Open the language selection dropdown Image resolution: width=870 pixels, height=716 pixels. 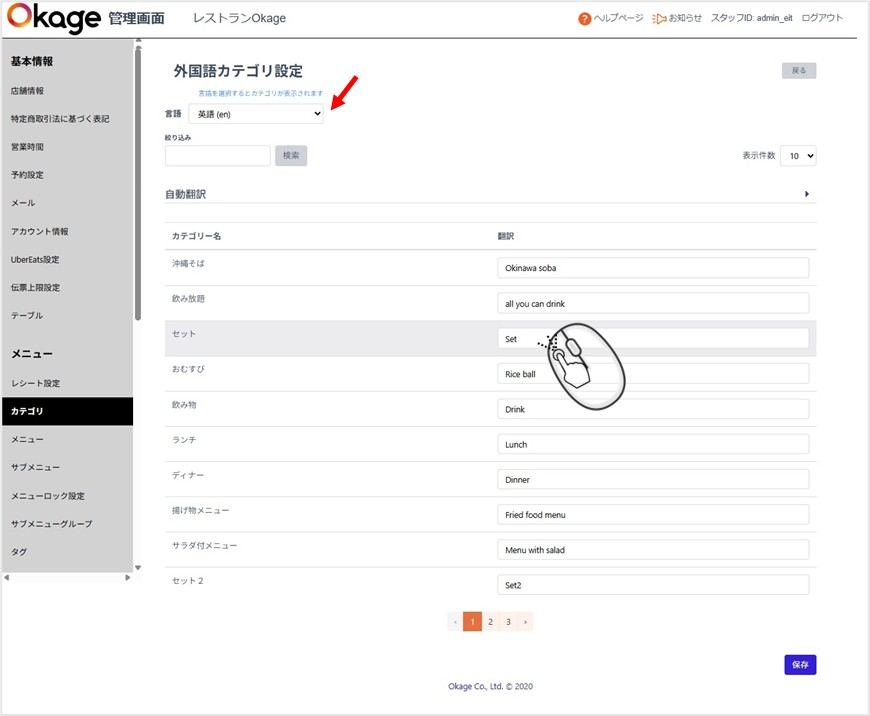pos(256,114)
